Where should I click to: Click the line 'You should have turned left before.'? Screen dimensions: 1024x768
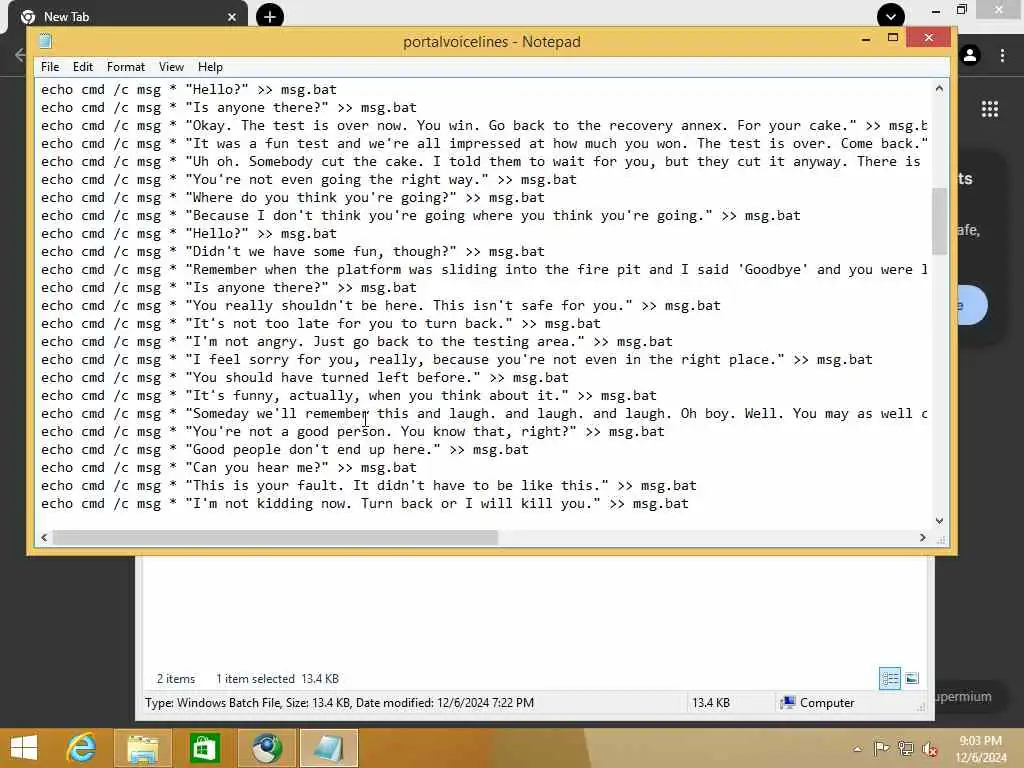coord(304,377)
